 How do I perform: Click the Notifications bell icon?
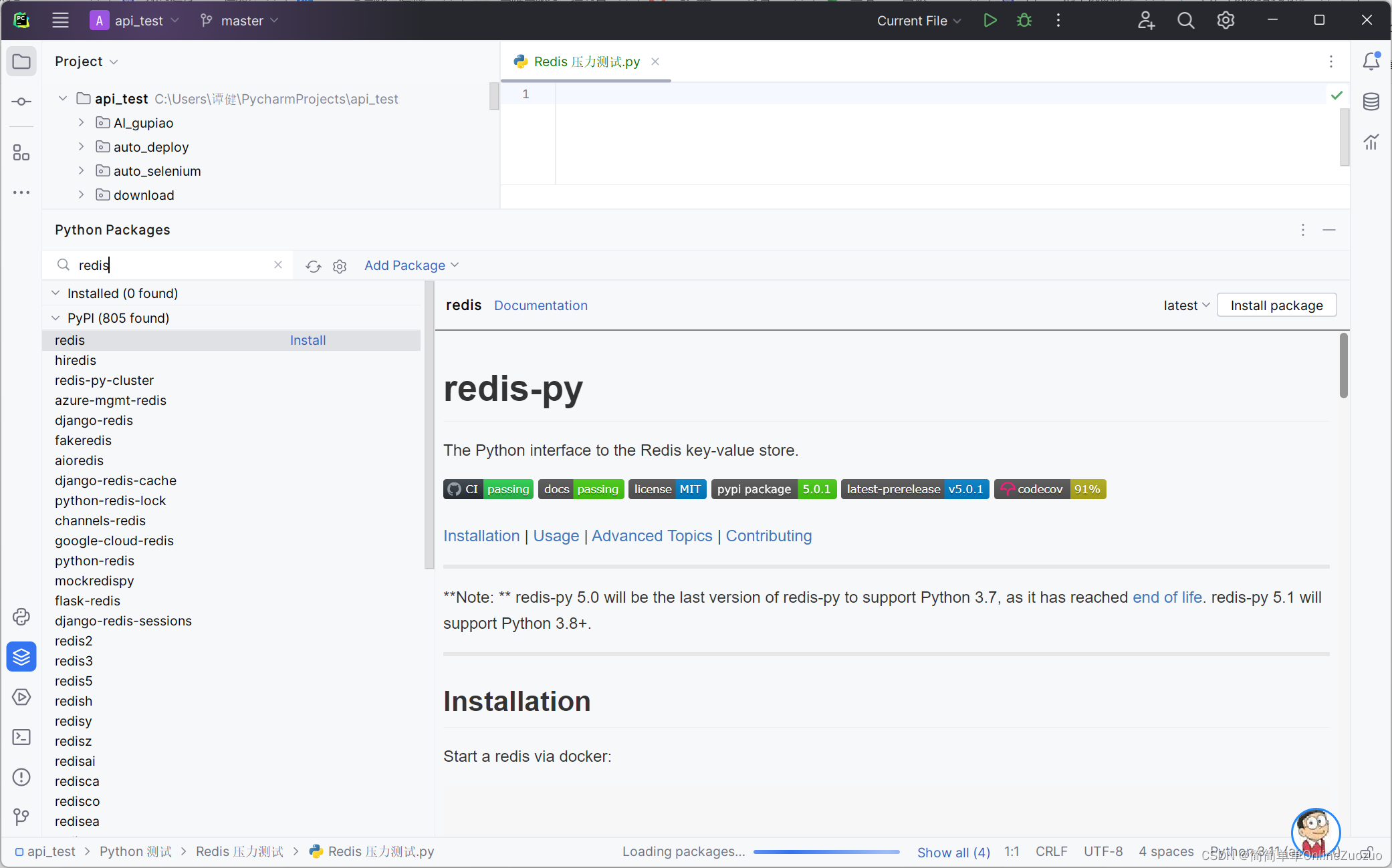click(x=1371, y=61)
